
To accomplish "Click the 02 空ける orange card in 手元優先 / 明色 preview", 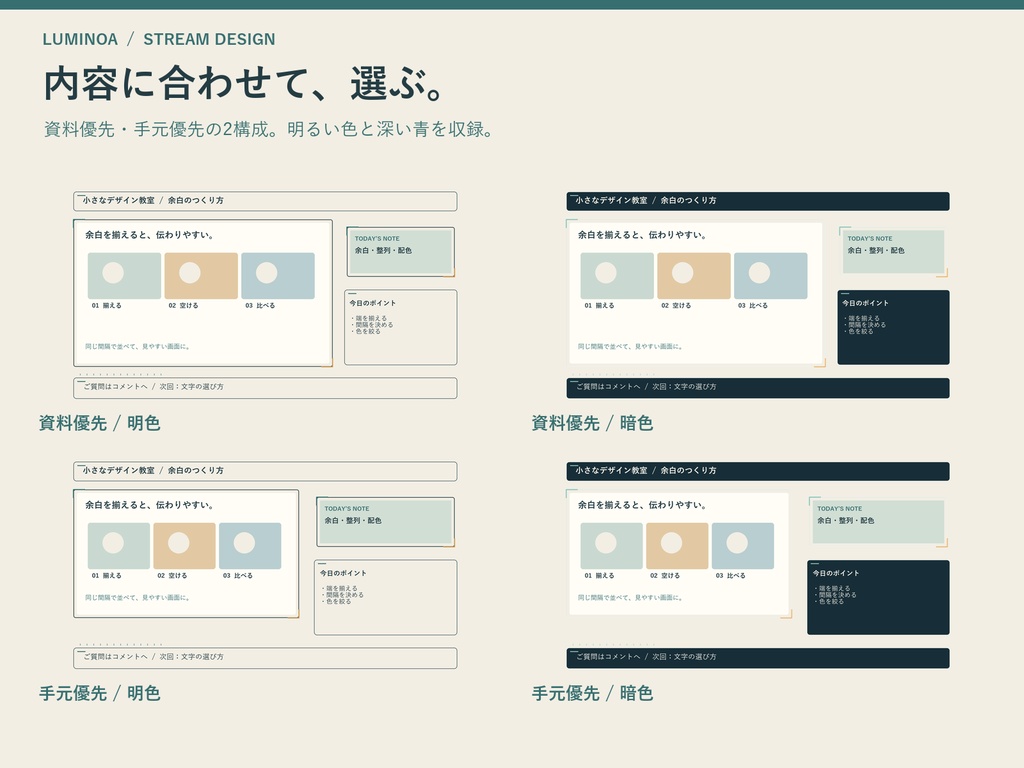I will pyautogui.click(x=184, y=546).
